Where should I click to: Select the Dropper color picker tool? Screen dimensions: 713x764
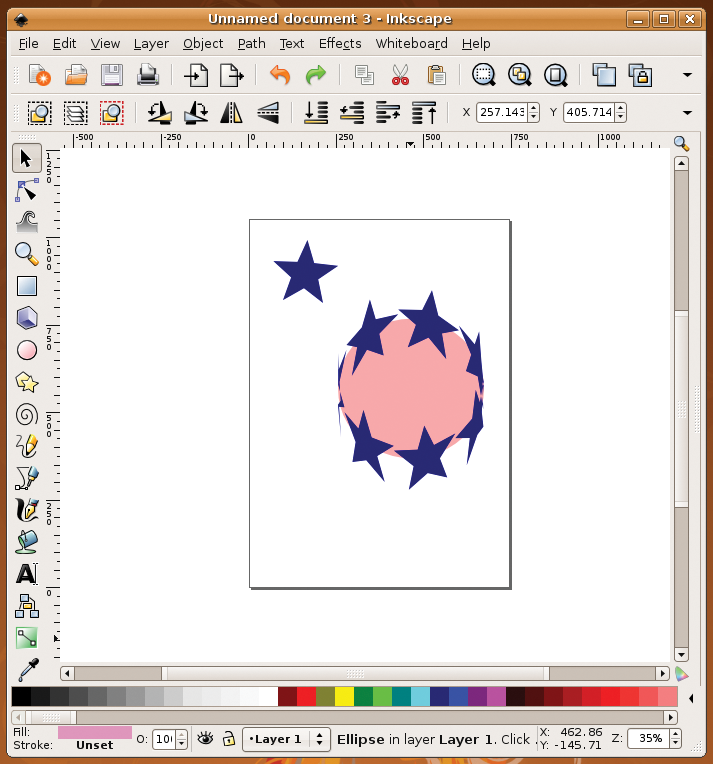tap(28, 669)
